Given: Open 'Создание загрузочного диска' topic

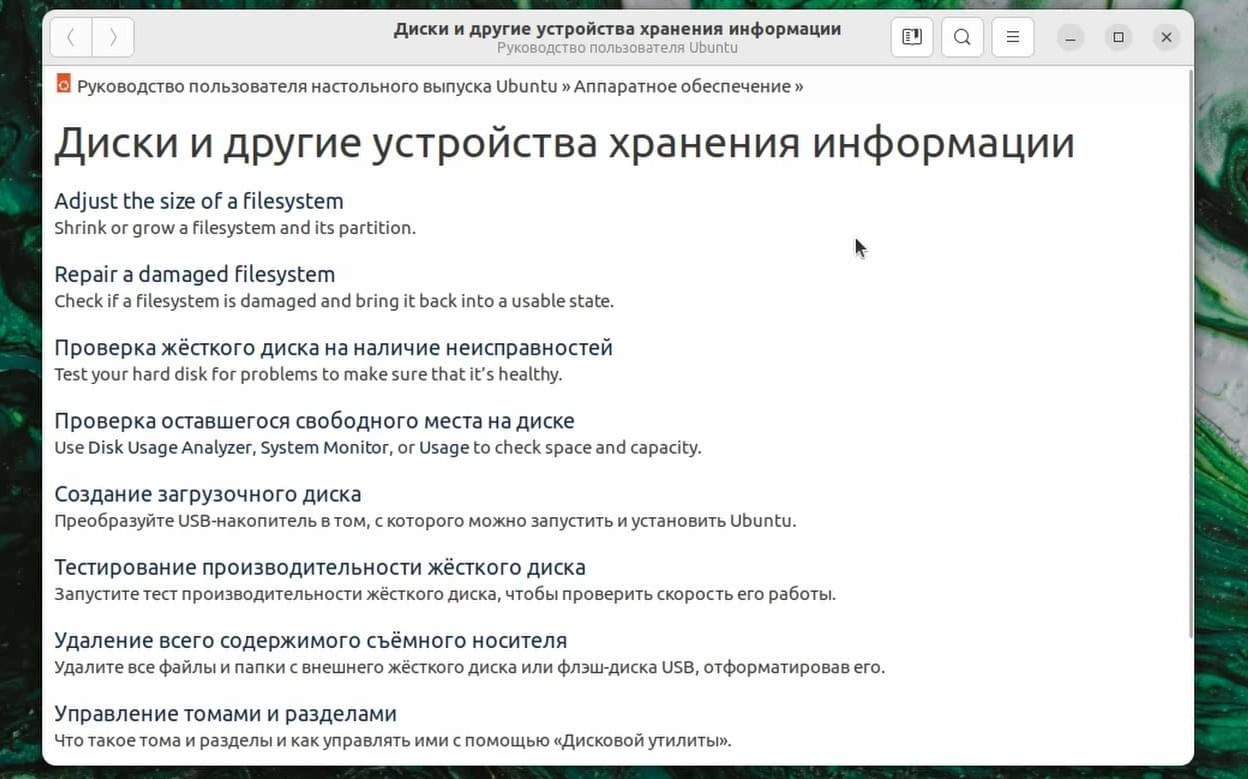Looking at the screenshot, I should click(208, 494).
